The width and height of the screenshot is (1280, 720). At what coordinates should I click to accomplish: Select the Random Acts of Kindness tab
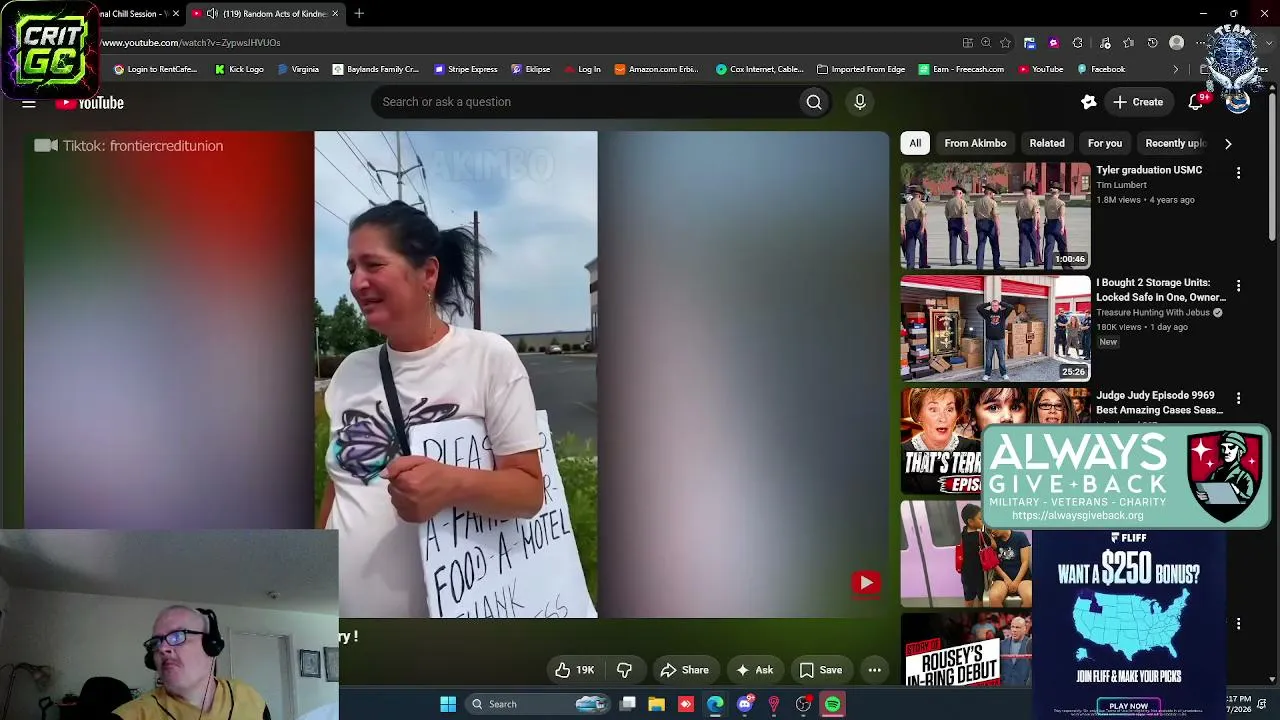pyautogui.click(x=266, y=14)
